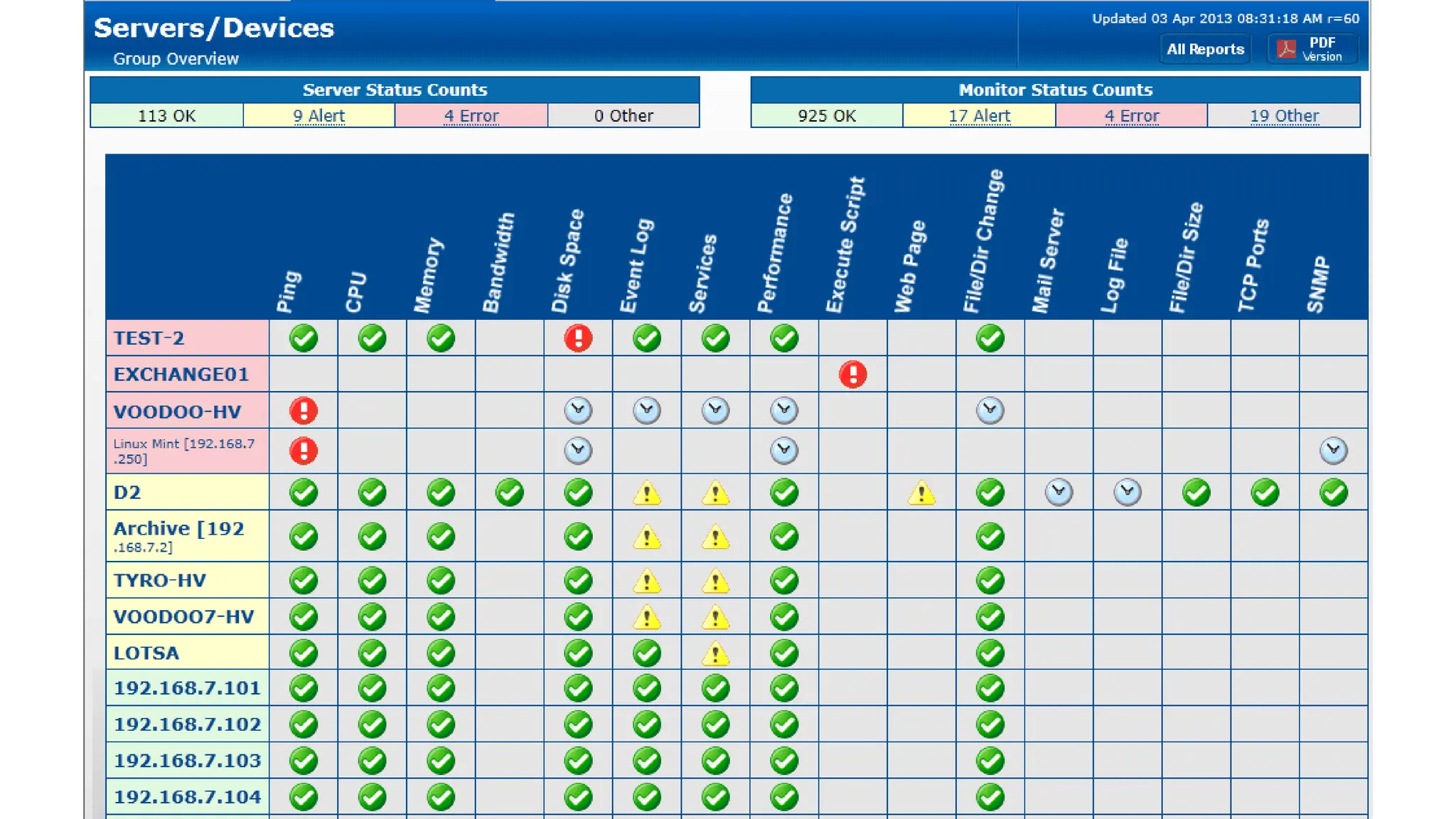Image resolution: width=1456 pixels, height=819 pixels.
Task: Click Archive Event Log warning icon
Action: click(647, 537)
